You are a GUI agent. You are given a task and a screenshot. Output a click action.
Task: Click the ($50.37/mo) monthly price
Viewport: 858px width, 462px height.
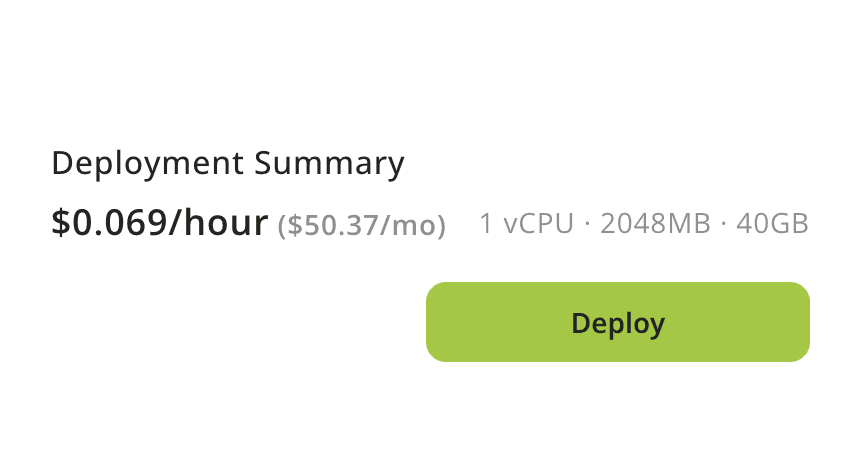361,225
